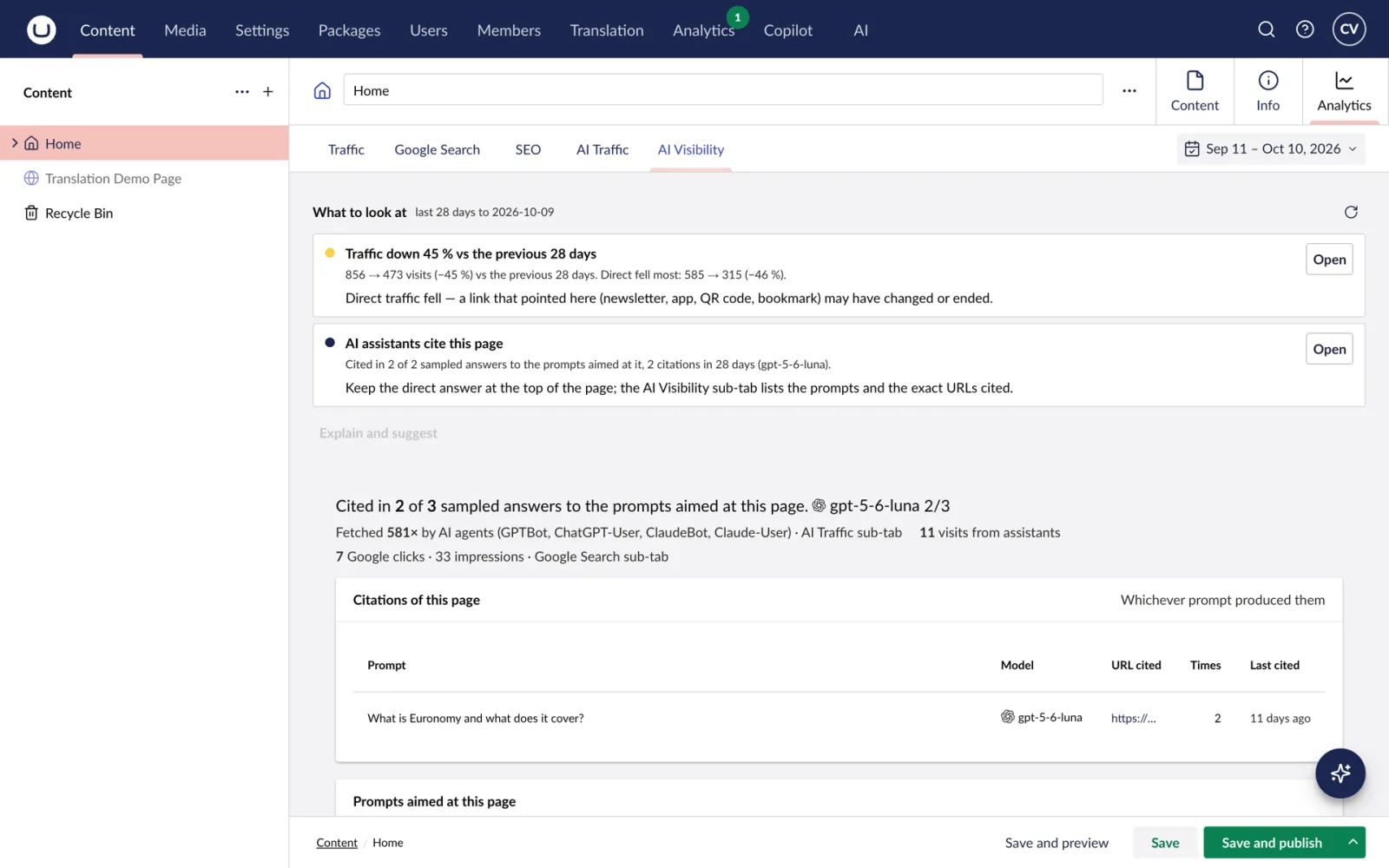Open the help question mark icon
1389x868 pixels.
point(1305,30)
